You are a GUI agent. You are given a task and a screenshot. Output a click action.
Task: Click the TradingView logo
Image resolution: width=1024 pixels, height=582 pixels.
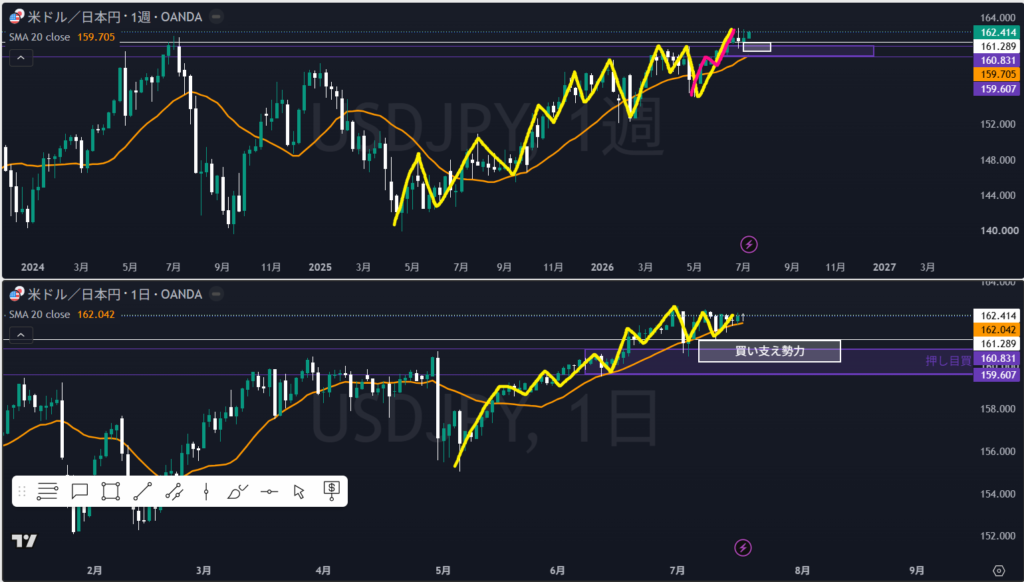pos(24,541)
